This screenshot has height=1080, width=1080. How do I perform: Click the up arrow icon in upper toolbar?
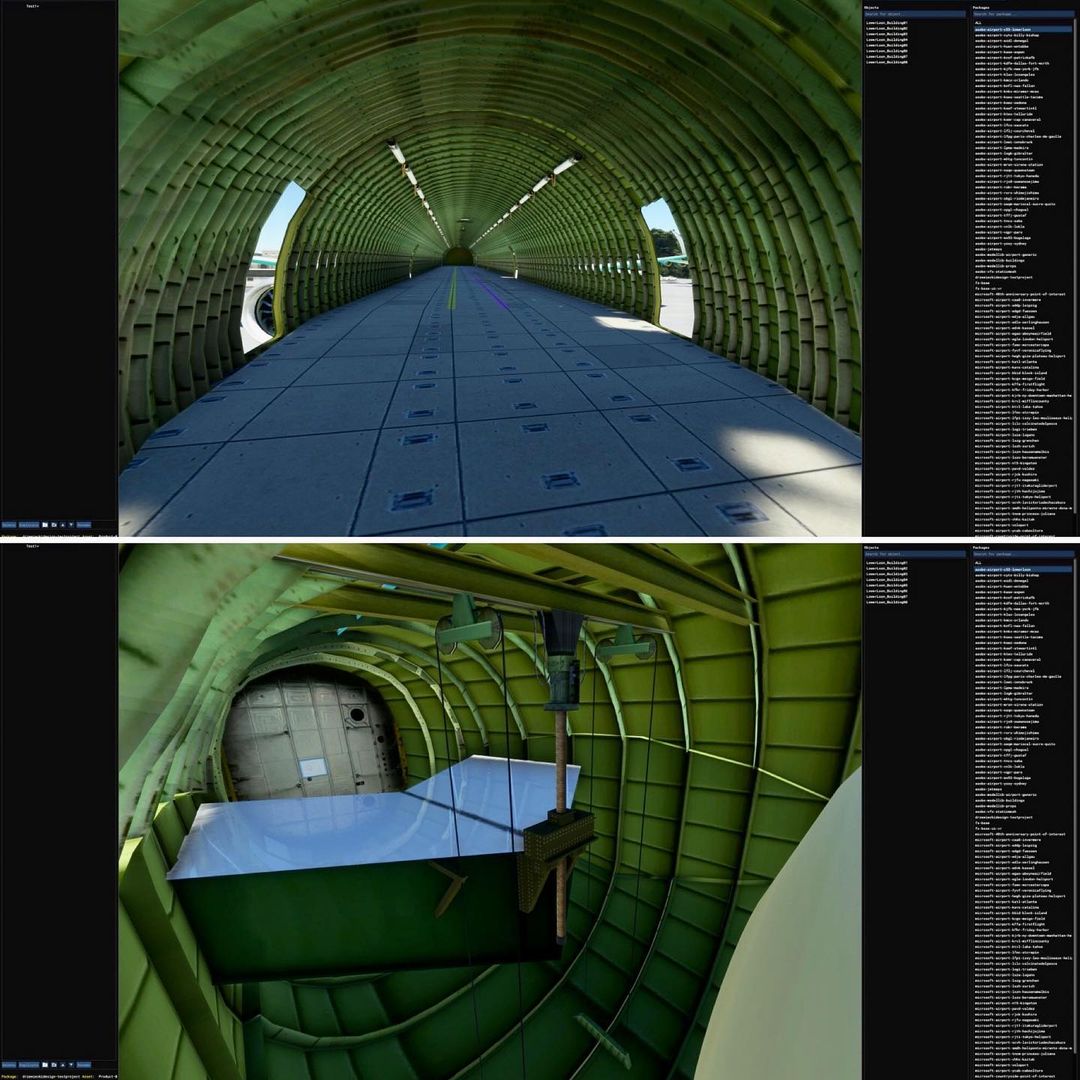62,524
